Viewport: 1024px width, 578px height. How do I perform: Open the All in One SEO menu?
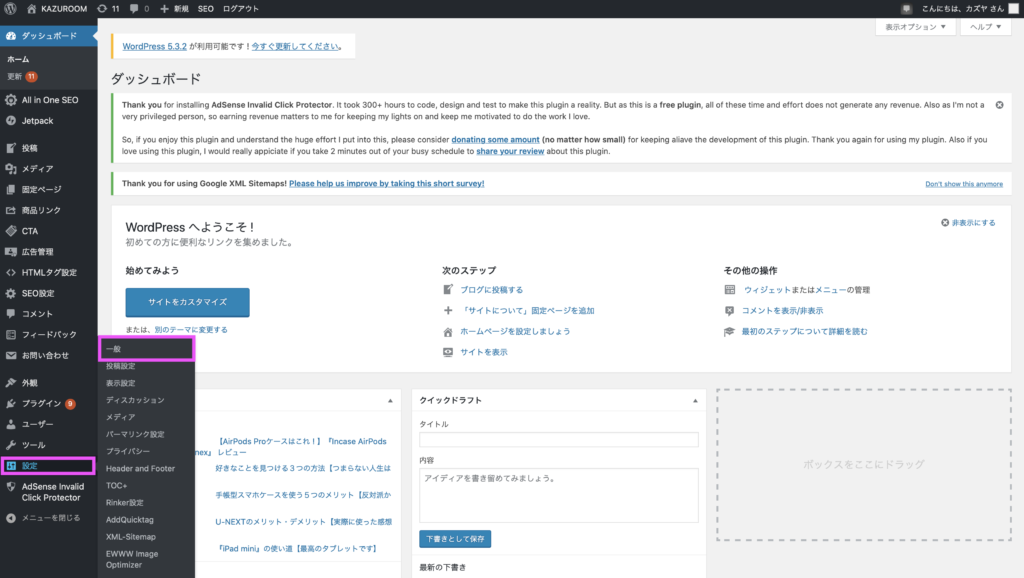(x=49, y=100)
